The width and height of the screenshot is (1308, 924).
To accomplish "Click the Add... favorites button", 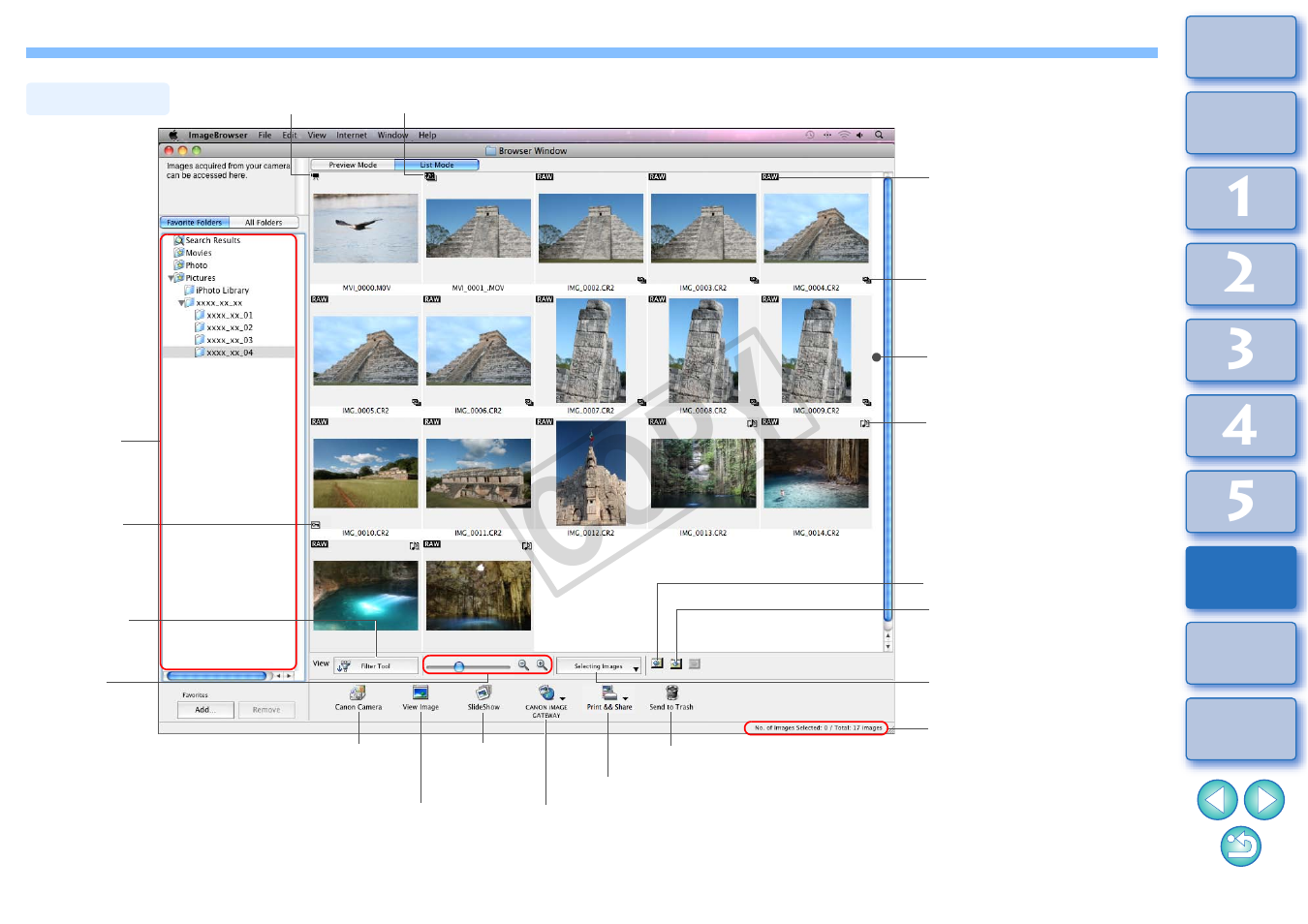I will (205, 710).
